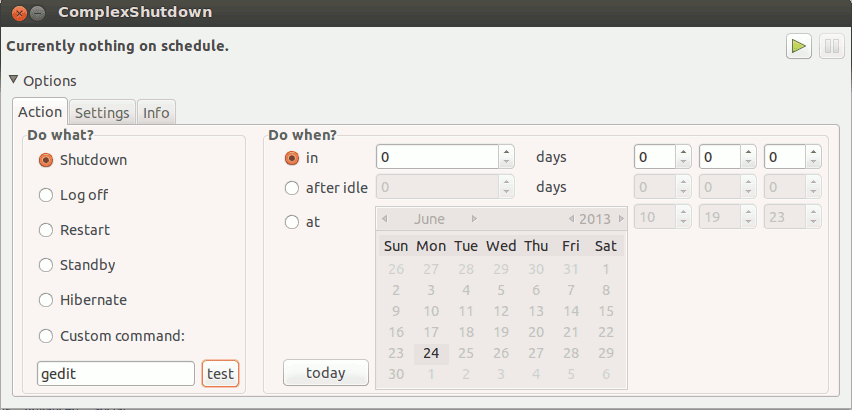Decrease the days value in spinner

[x=506, y=163]
